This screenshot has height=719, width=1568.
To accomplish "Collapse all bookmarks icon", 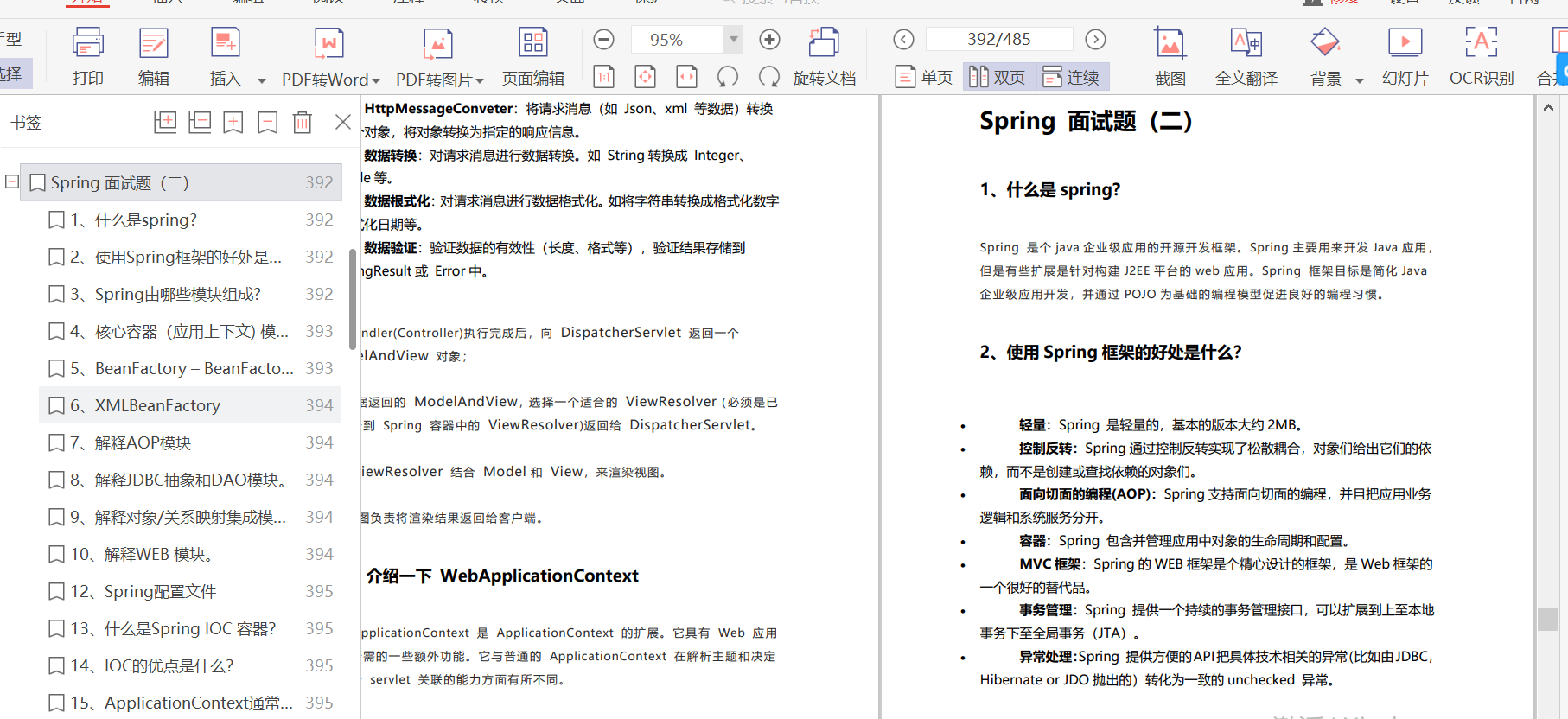I will [x=200, y=122].
